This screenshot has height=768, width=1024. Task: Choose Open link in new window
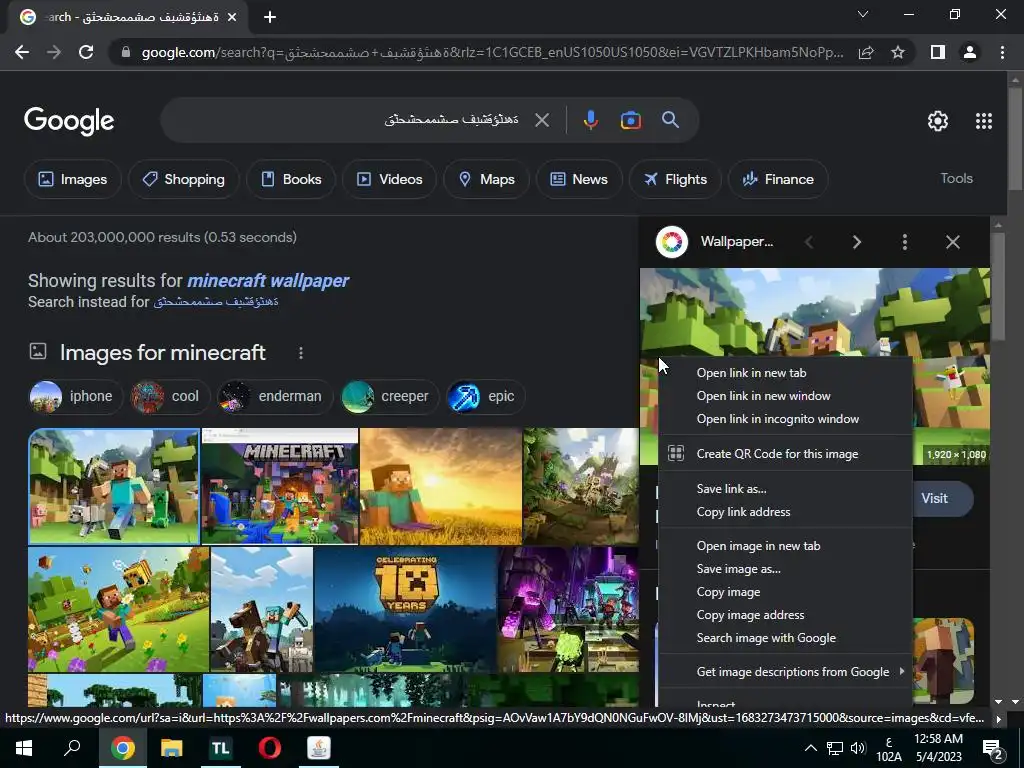point(786,396)
